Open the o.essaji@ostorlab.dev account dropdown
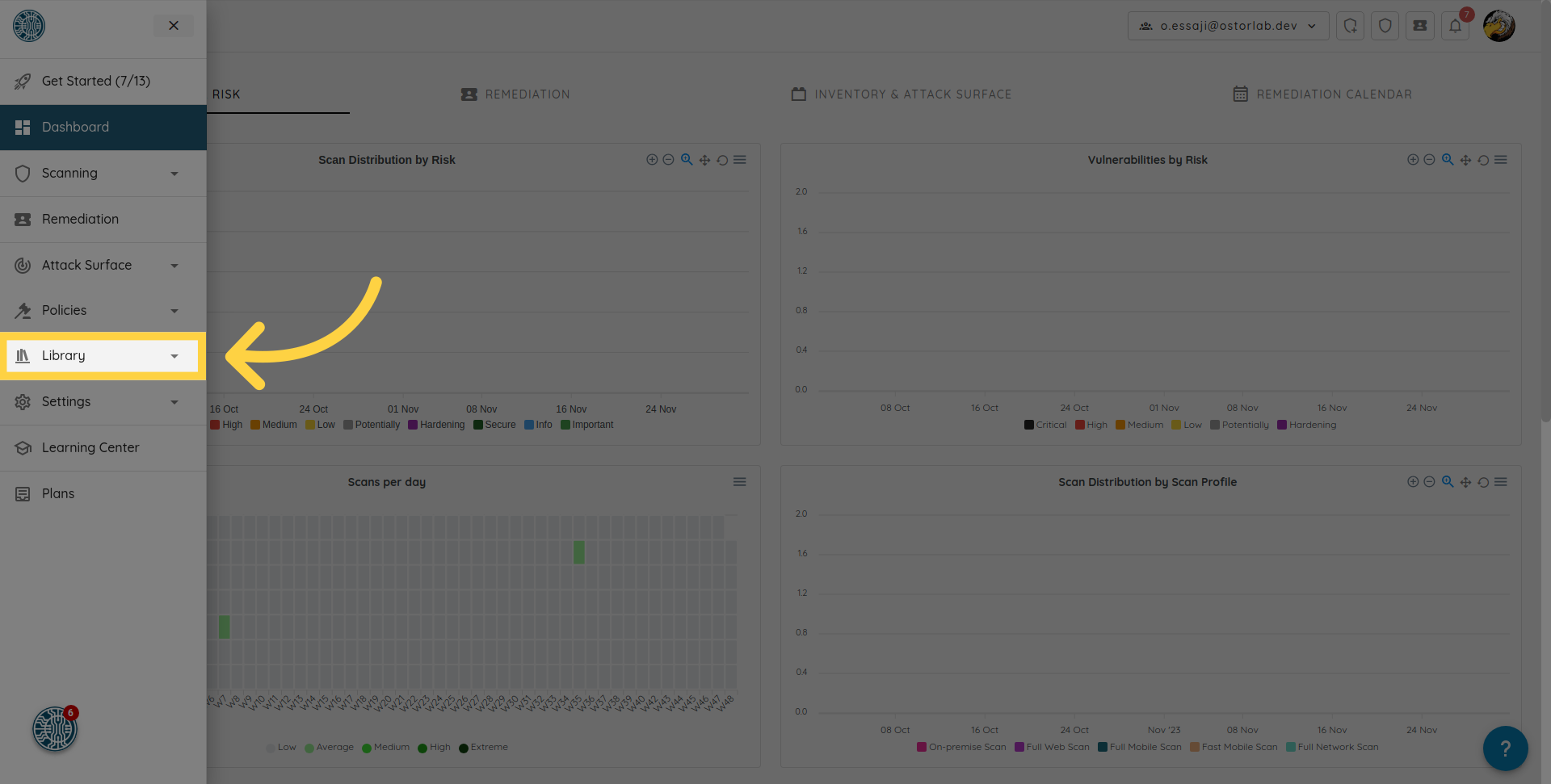This screenshot has width=1551, height=784. 1228,26
